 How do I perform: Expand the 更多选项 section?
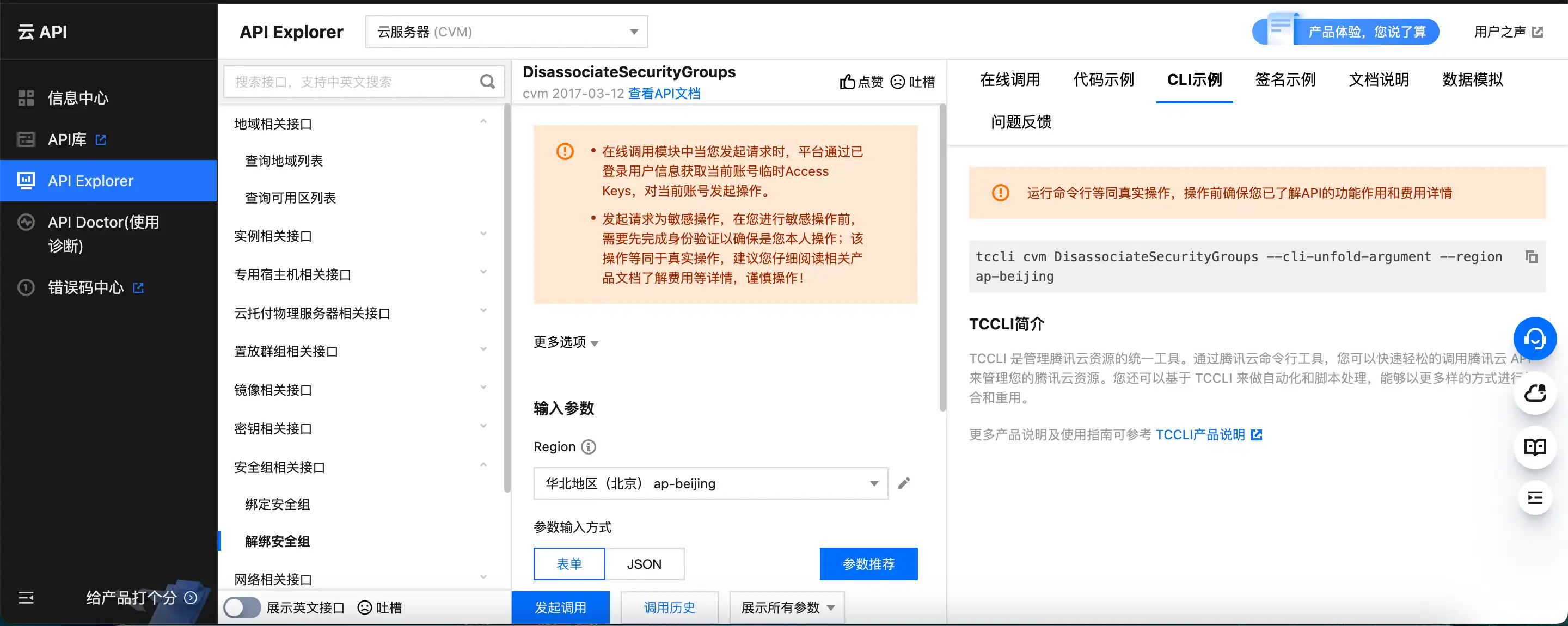(566, 342)
